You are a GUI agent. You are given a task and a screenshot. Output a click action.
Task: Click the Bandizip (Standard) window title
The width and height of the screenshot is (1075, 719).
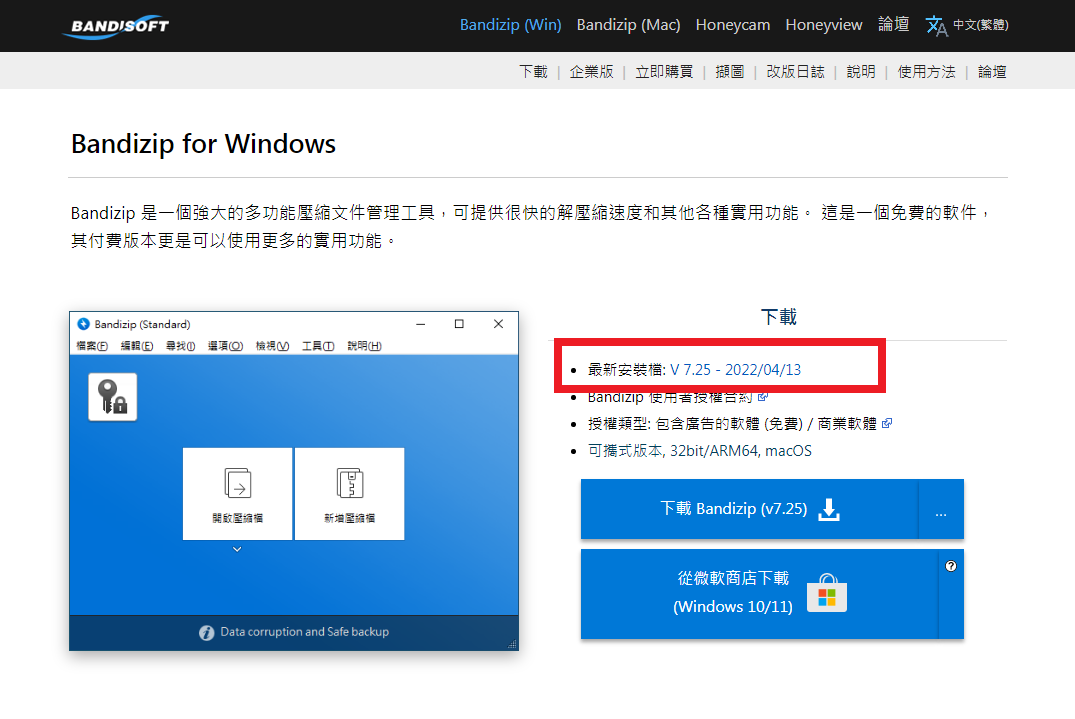tap(143, 324)
